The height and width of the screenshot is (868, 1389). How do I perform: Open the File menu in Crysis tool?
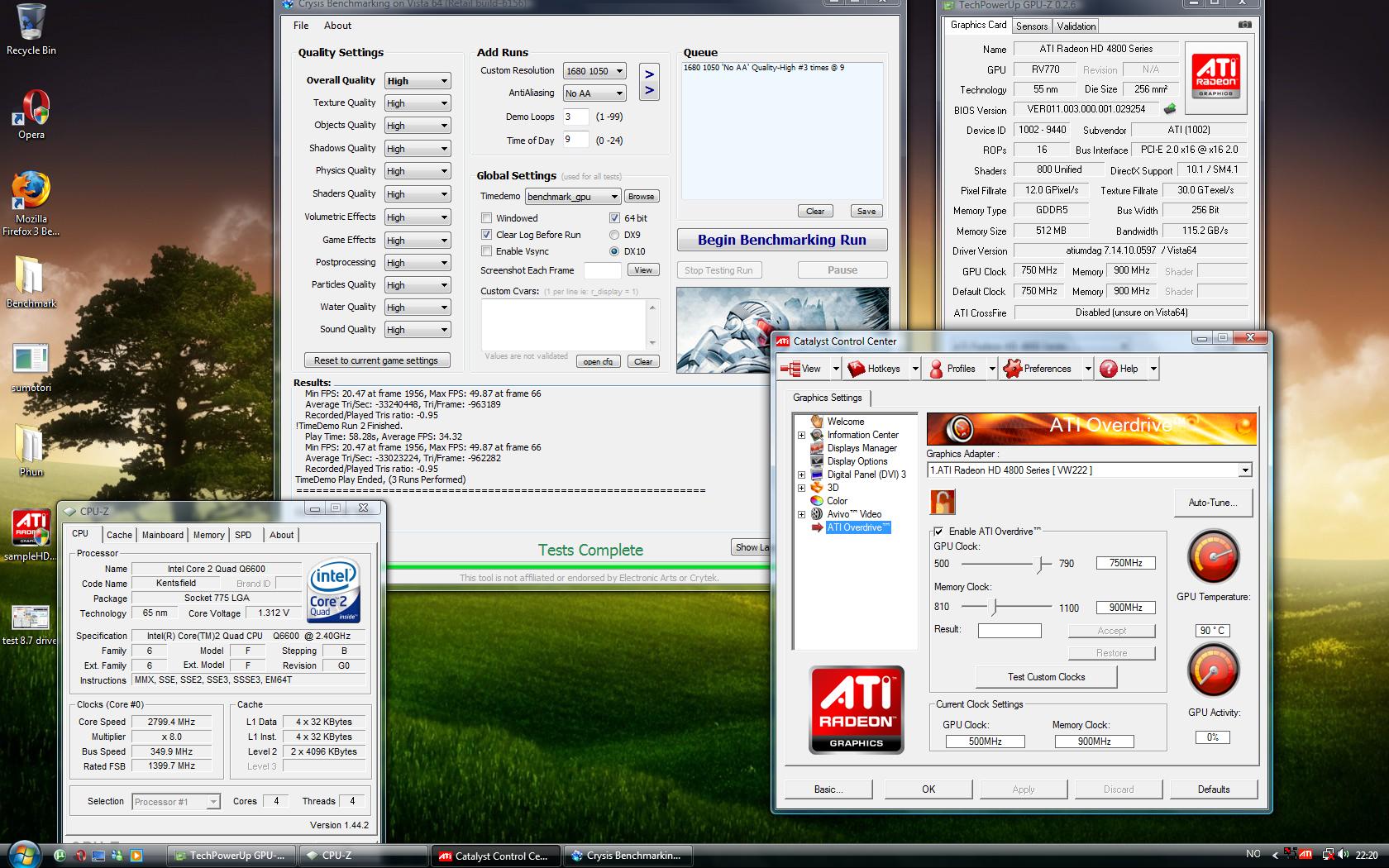(x=301, y=26)
